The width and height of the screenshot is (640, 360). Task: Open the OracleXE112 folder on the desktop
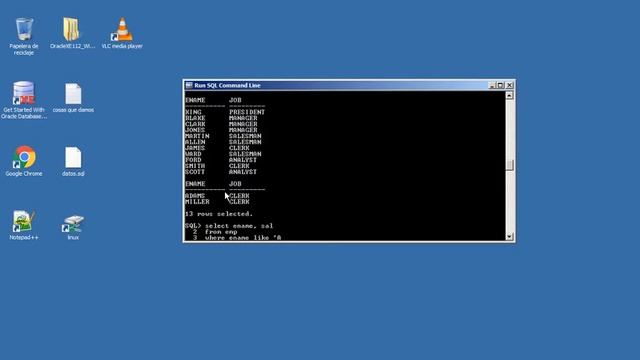72,33
